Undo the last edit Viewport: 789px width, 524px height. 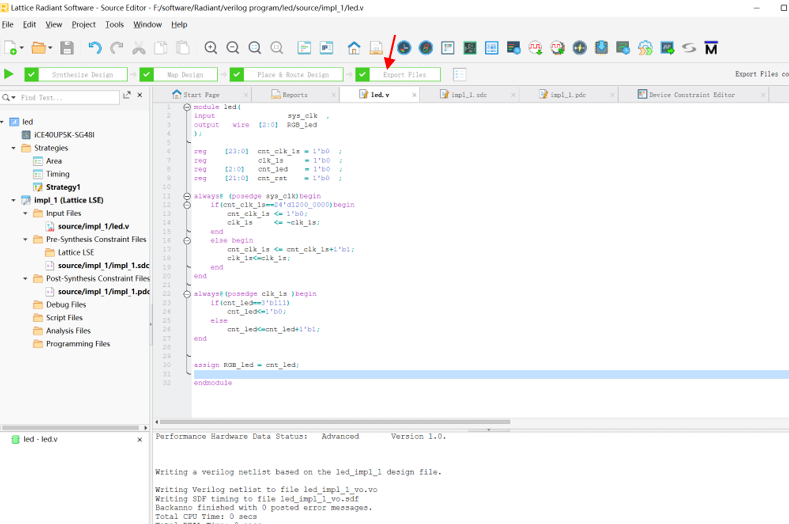click(x=95, y=48)
